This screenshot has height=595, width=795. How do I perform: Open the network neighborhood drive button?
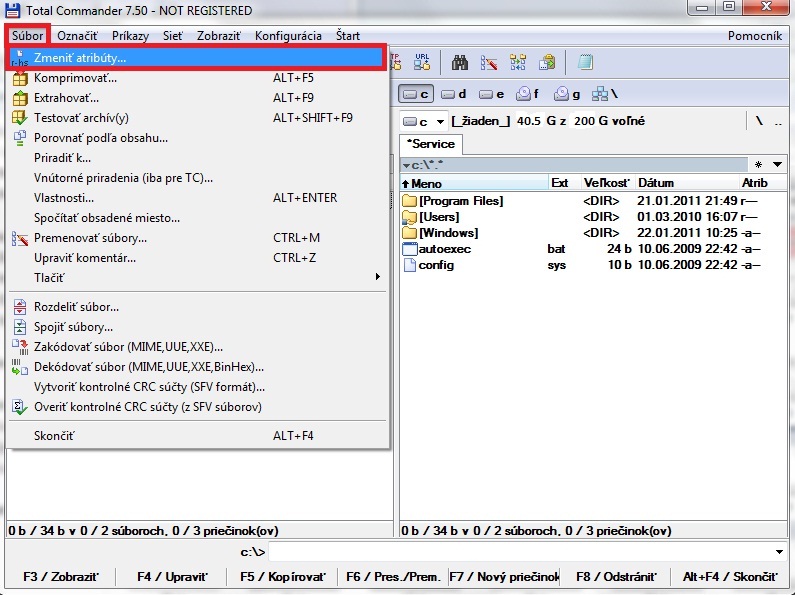tap(604, 94)
